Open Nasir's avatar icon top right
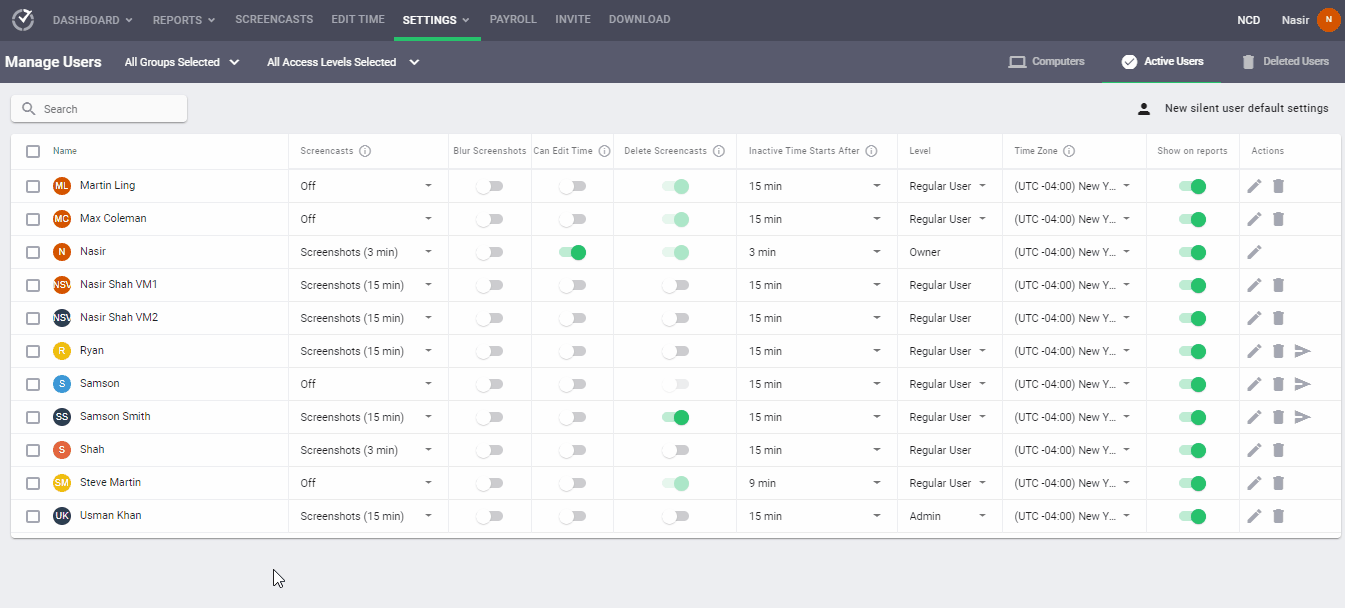The height and width of the screenshot is (608, 1345). pos(1329,19)
